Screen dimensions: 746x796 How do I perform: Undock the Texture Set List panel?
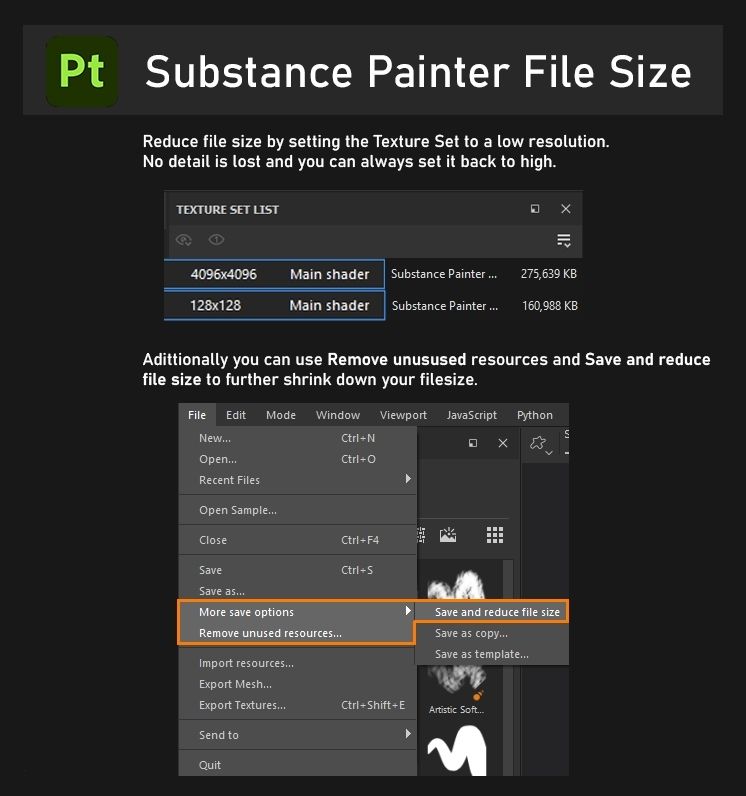pos(535,209)
